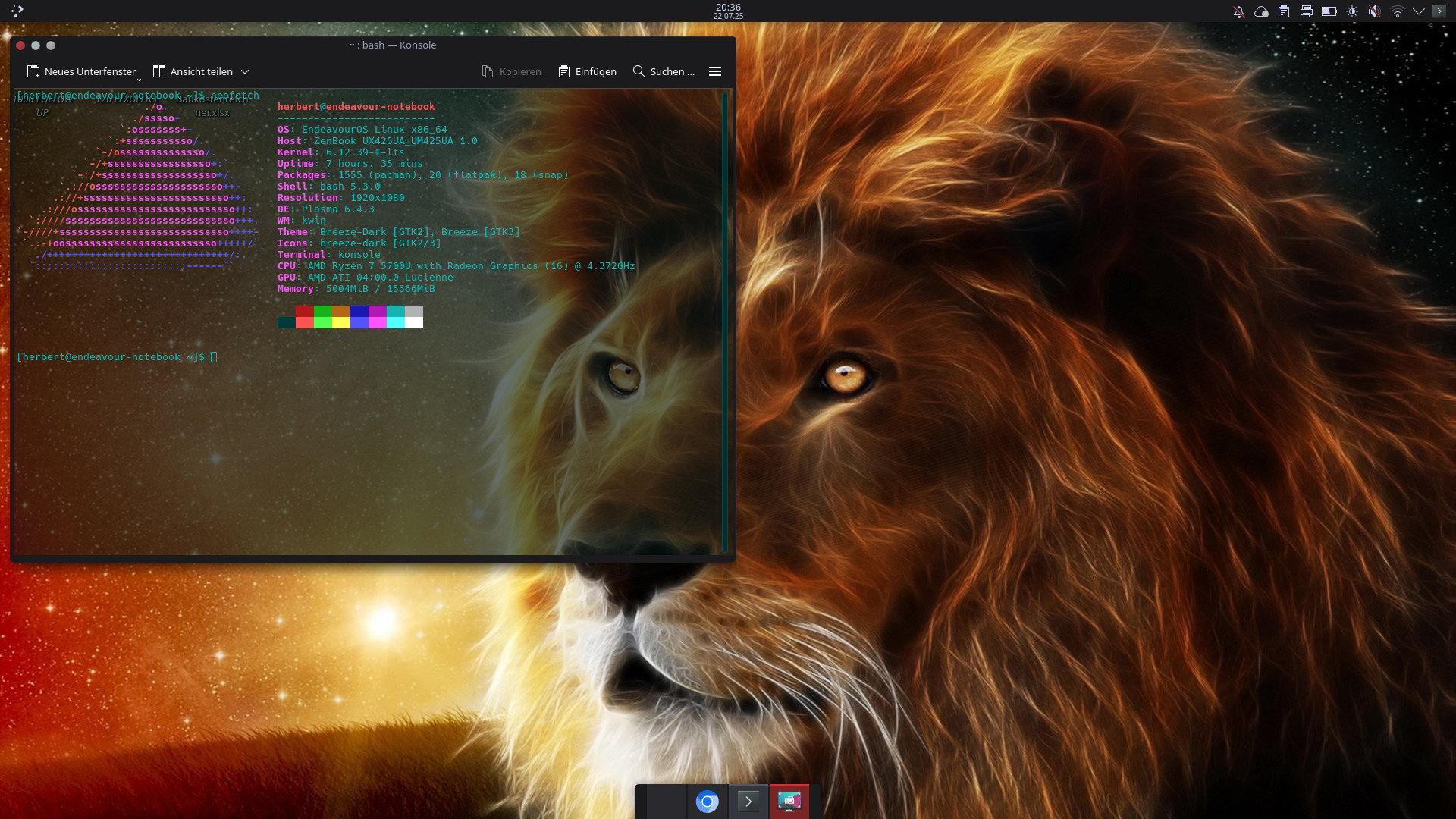1456x819 pixels.
Task: Switch to Spectacle screenshot tool in dock
Action: (x=789, y=802)
